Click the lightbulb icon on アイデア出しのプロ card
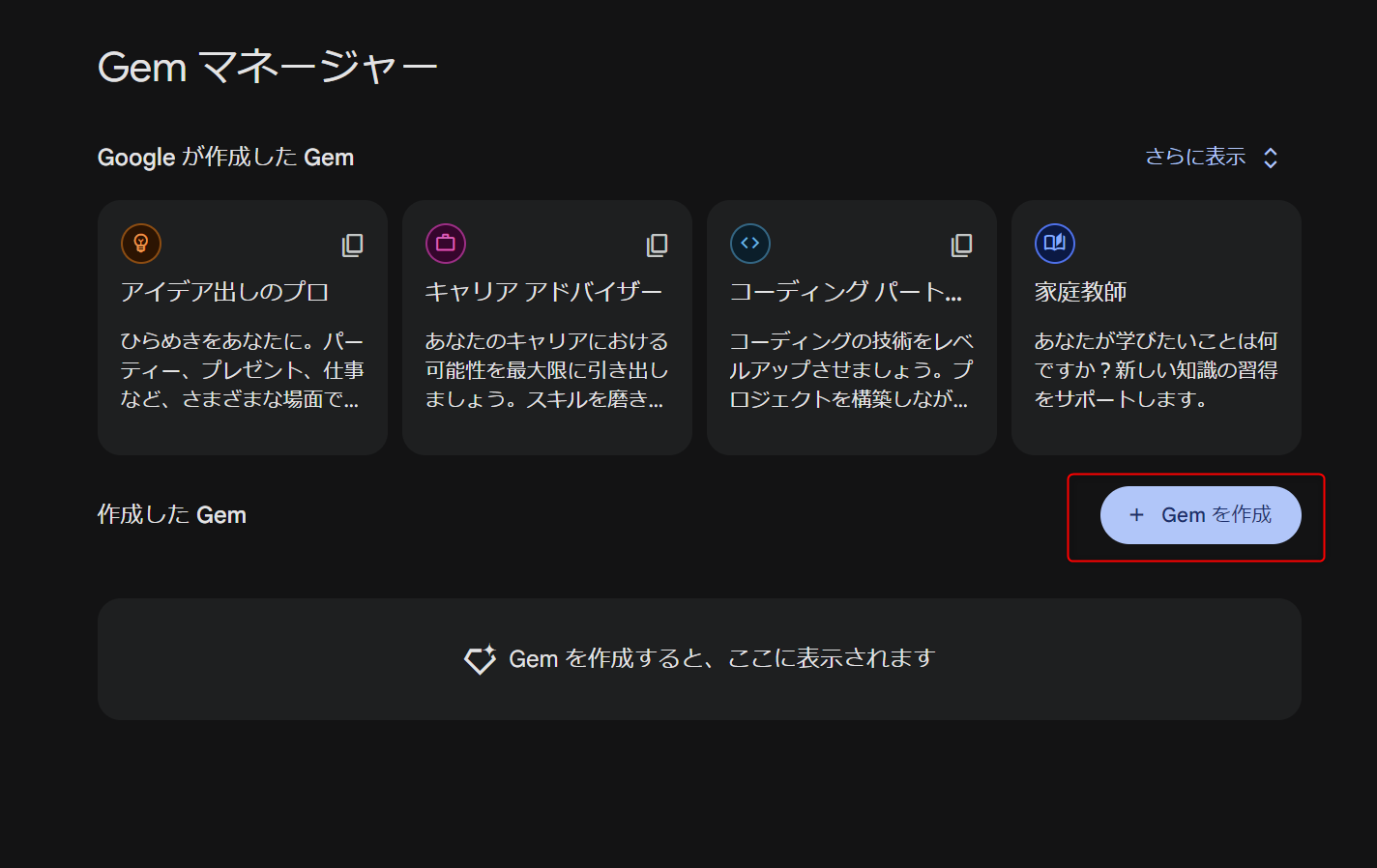Viewport: 1377px width, 868px height. tap(141, 244)
